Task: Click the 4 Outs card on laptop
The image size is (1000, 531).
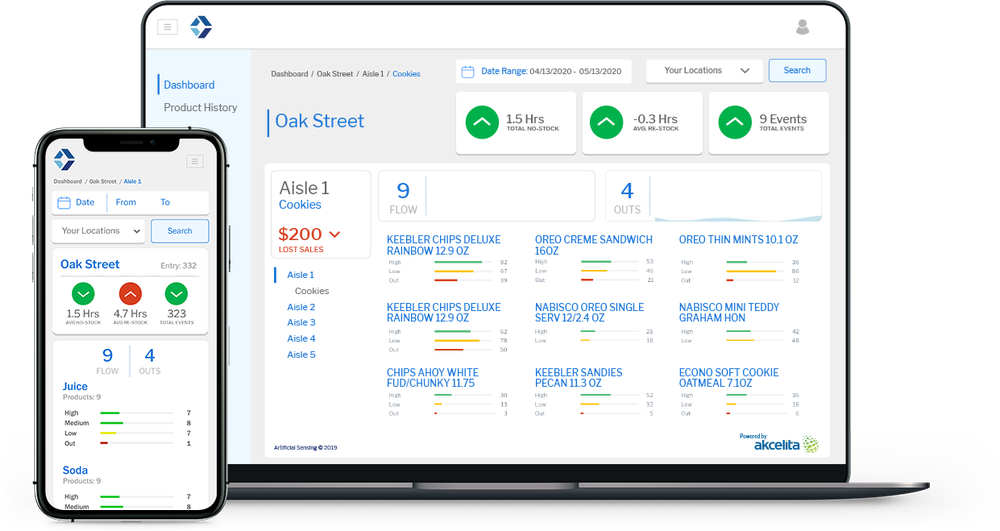Action: click(x=714, y=196)
